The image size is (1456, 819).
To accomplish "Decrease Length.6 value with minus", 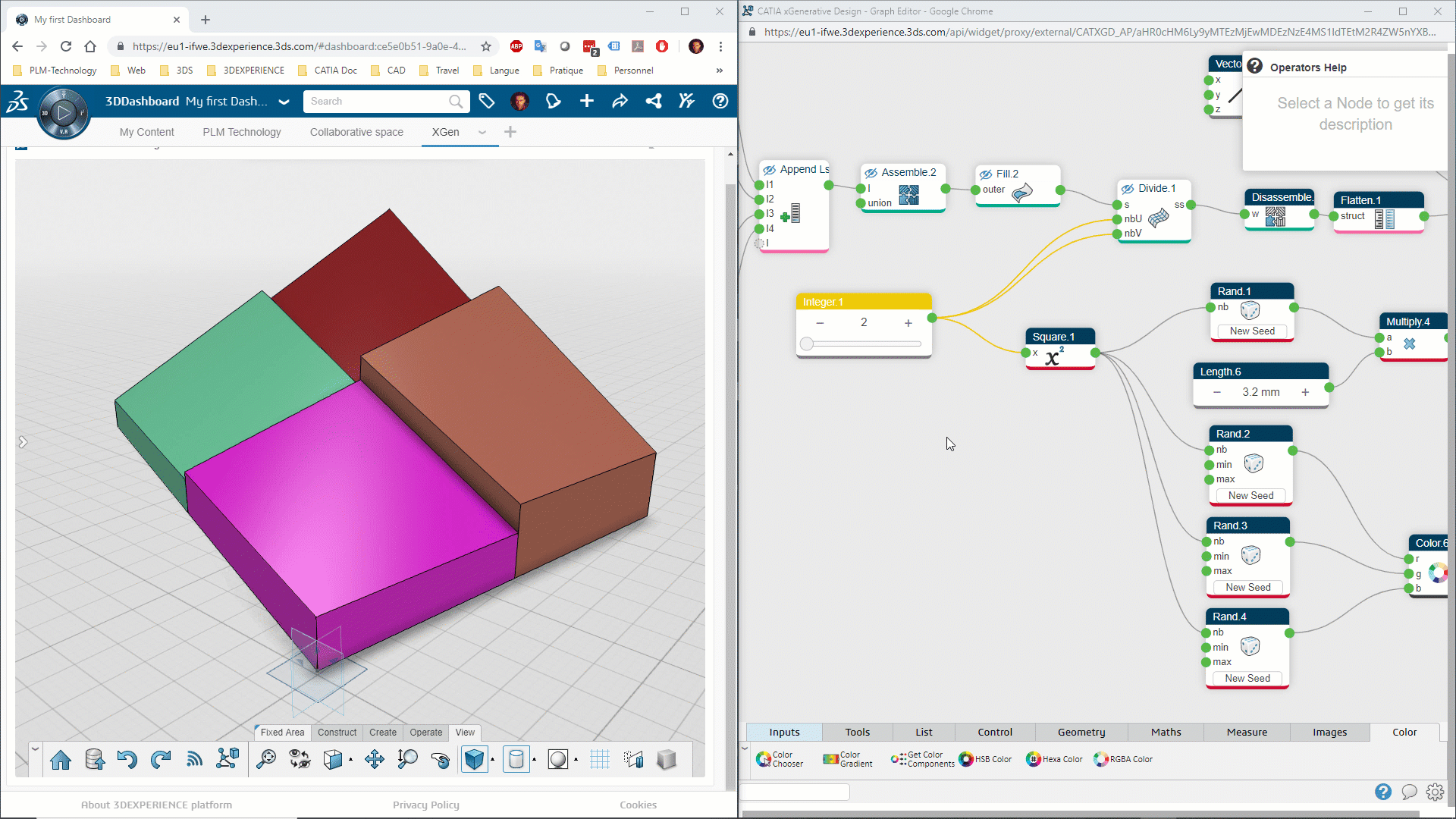I will pyautogui.click(x=1217, y=392).
